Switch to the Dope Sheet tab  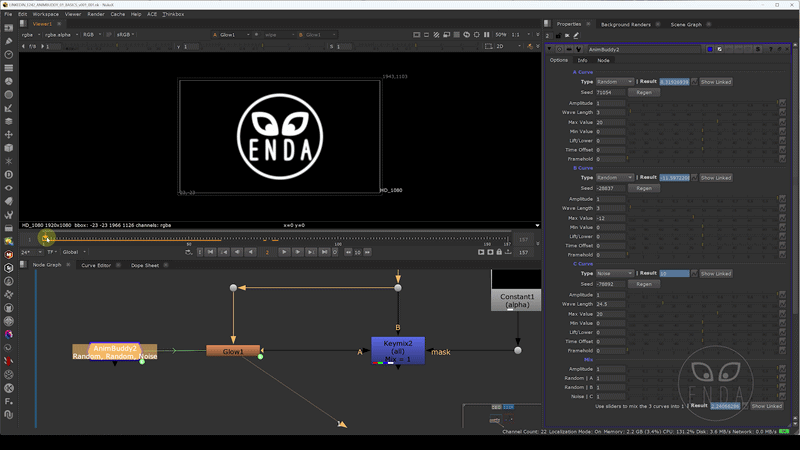(145, 265)
